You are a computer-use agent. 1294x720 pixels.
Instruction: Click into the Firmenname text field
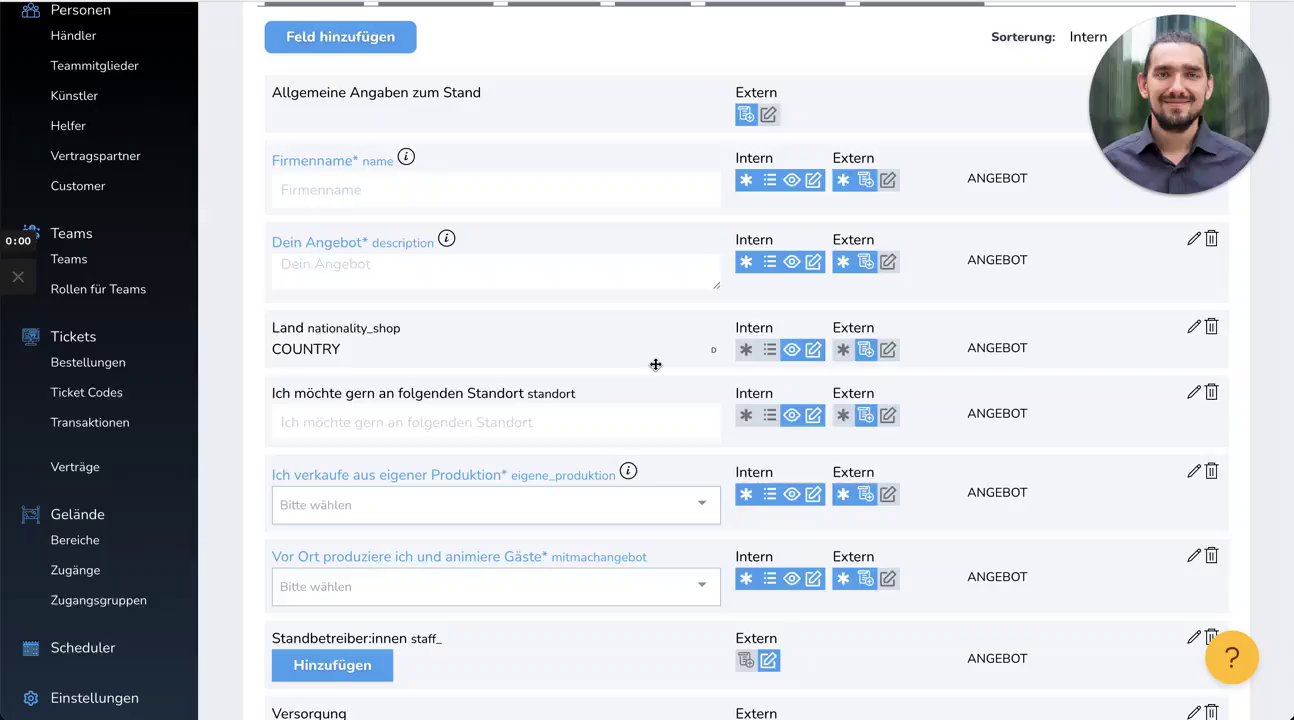496,190
